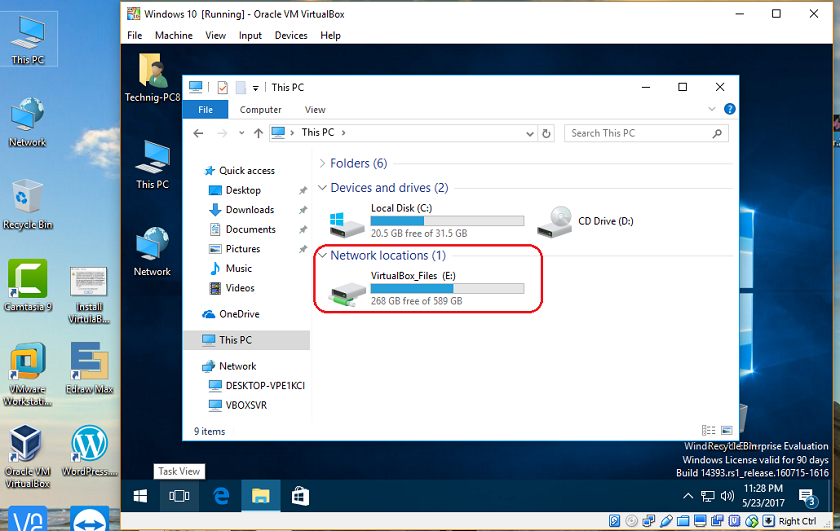The height and width of the screenshot is (531, 840).
Task: Go back in File Explorer
Action: [x=198, y=133]
